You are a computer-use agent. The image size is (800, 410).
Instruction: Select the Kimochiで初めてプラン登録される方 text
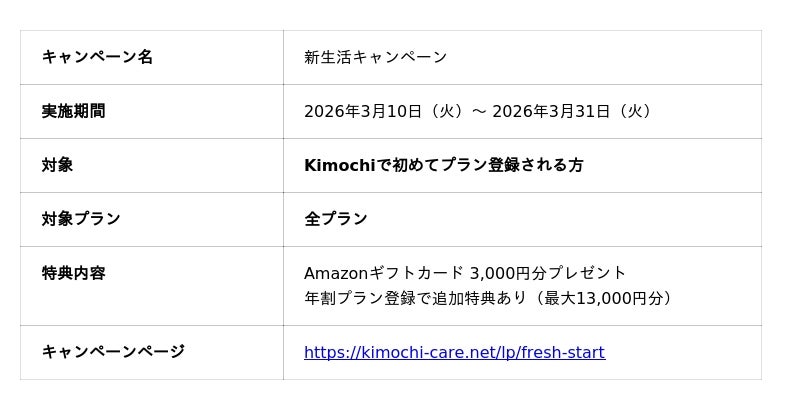[443, 165]
